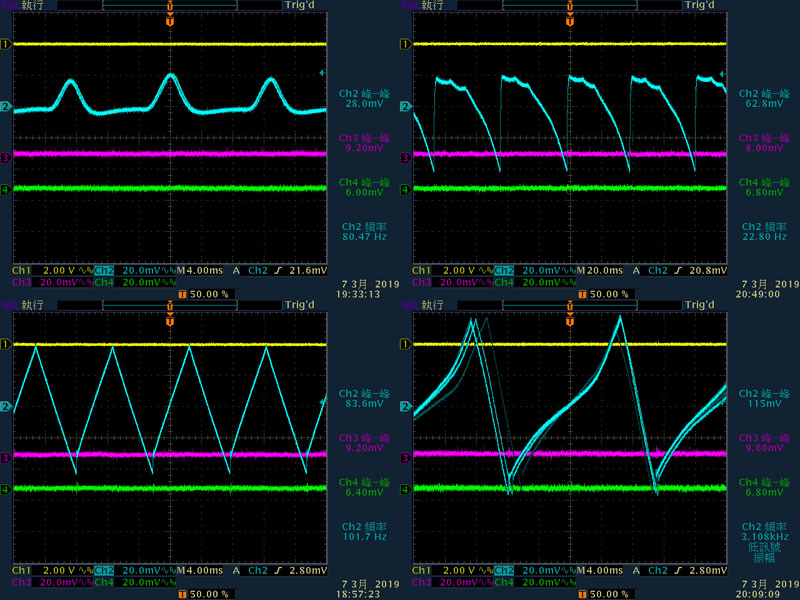The image size is (800, 600).
Task: Pick the Ch4 peak-to-peak 6.40mV reading
Action: [x=364, y=487]
